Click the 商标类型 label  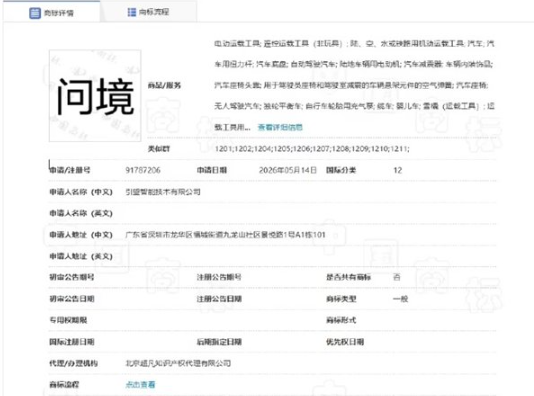(x=341, y=299)
